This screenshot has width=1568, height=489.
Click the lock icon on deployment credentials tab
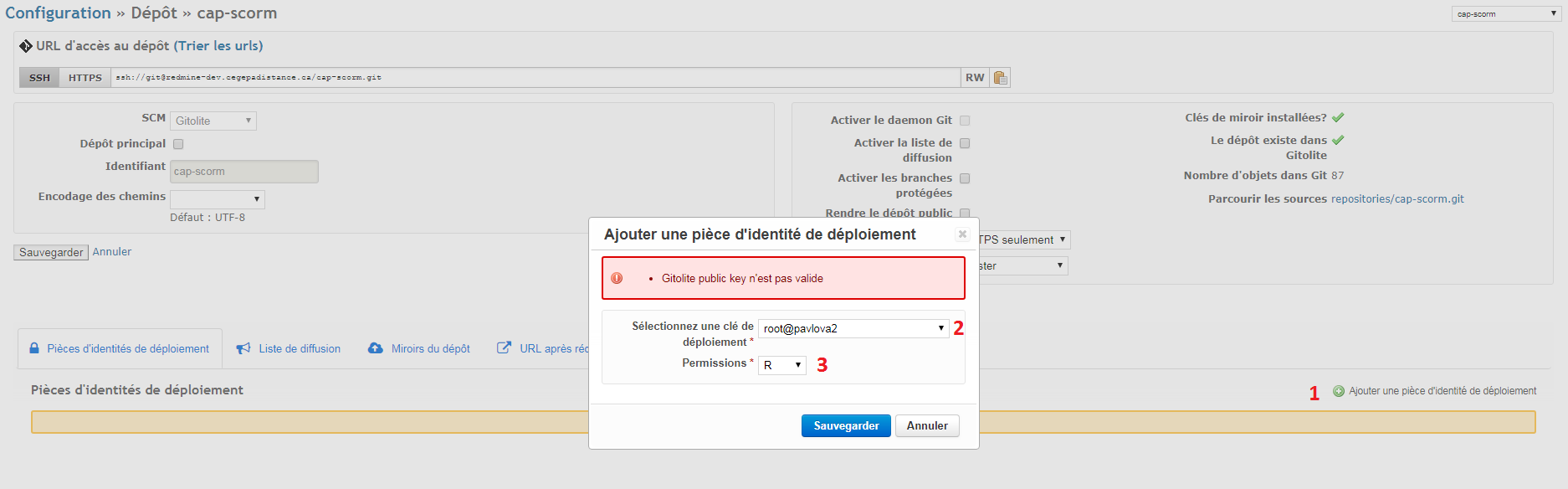click(34, 348)
